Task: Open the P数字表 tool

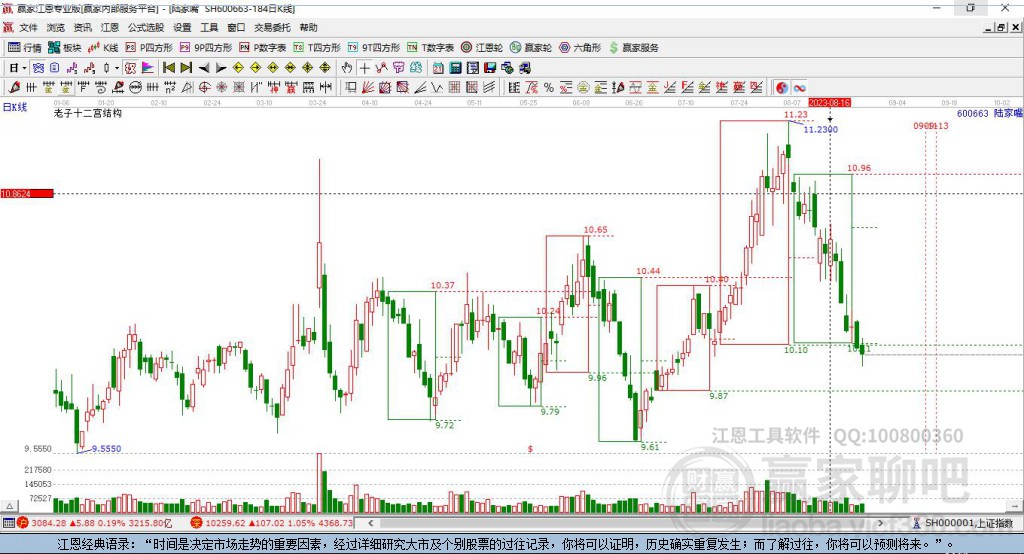Action: click(263, 48)
